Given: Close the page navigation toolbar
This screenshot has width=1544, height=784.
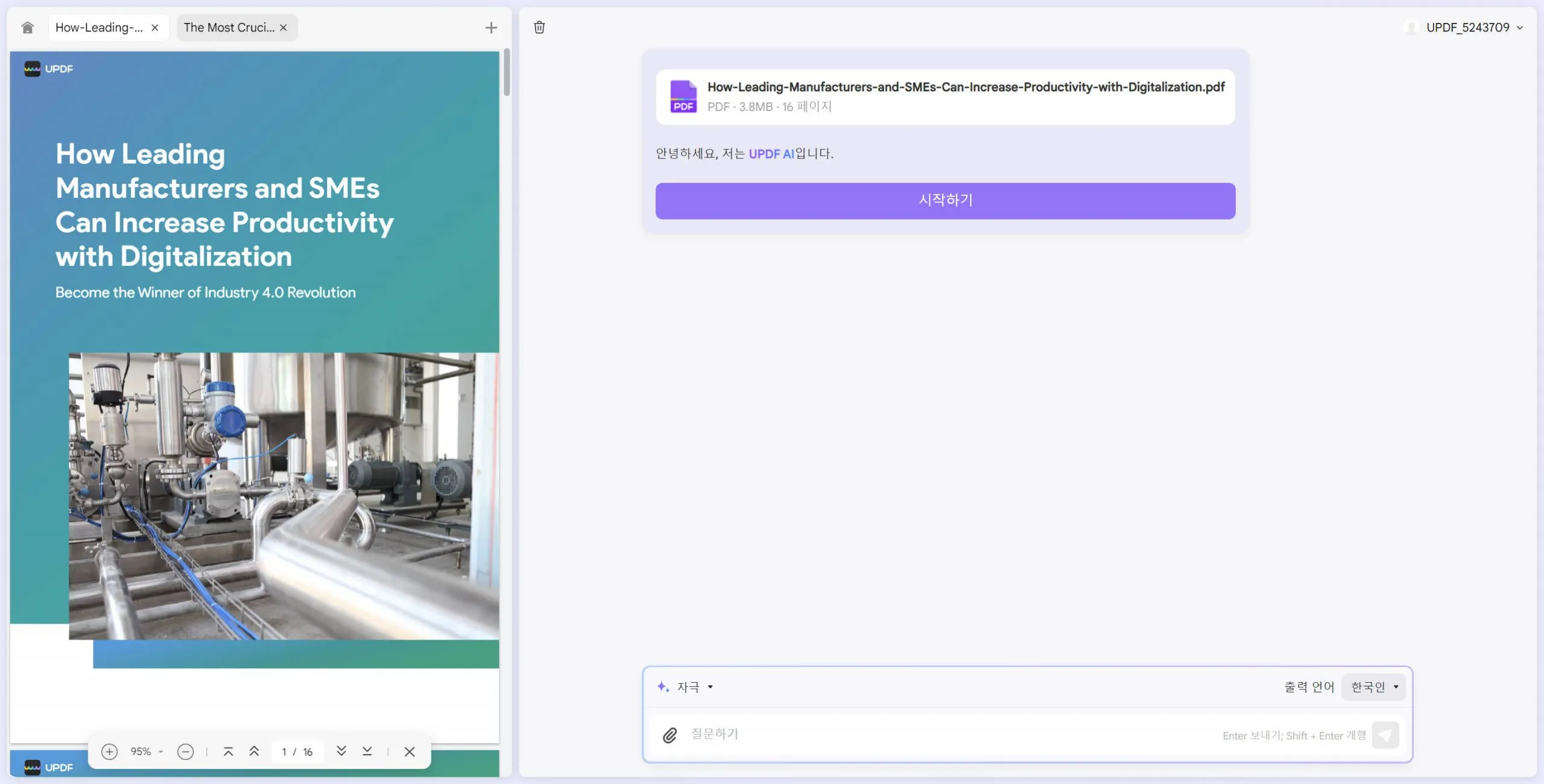Looking at the screenshot, I should pyautogui.click(x=410, y=751).
